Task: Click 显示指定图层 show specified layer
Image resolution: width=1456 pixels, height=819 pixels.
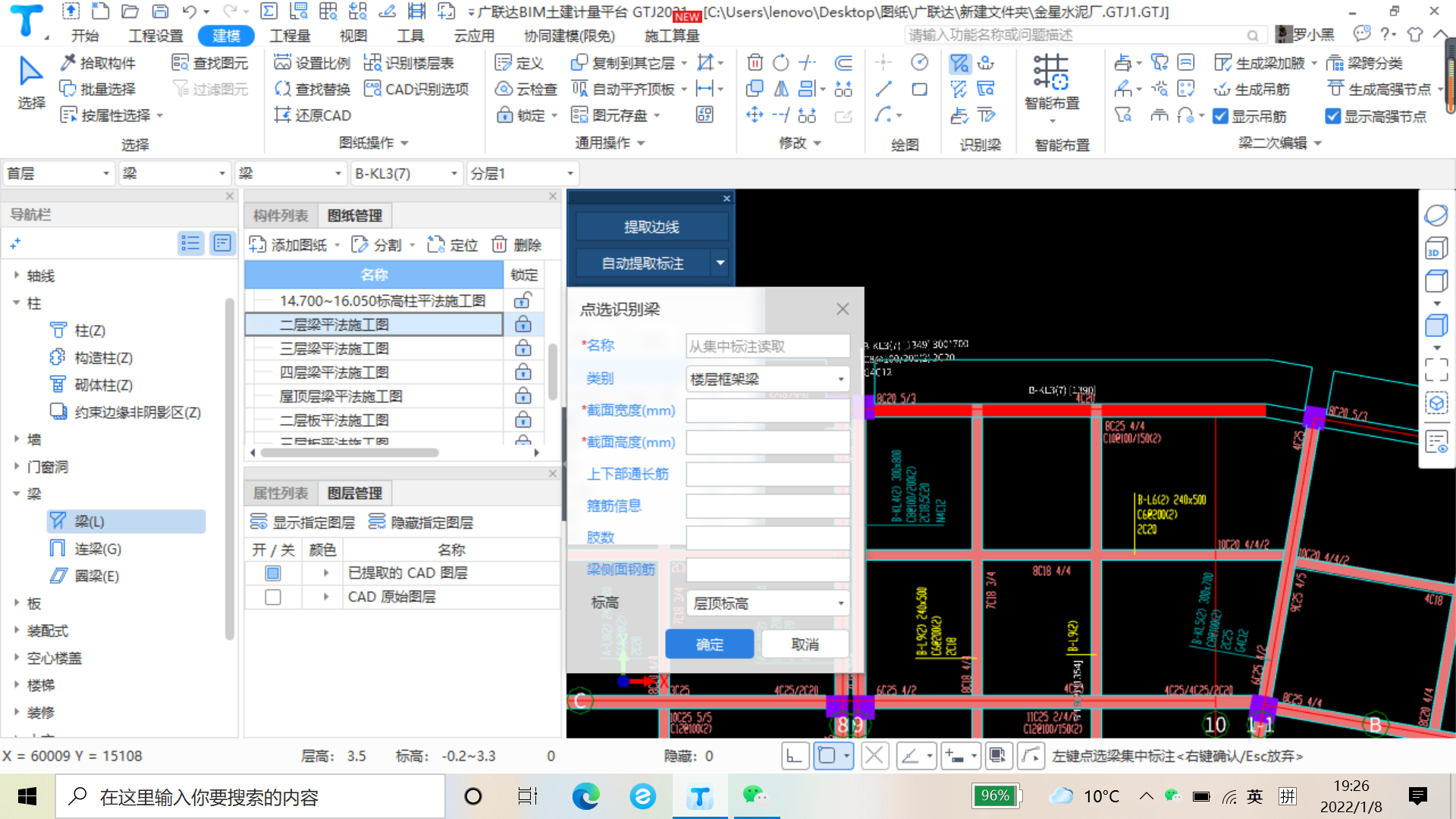Action: coord(303,522)
